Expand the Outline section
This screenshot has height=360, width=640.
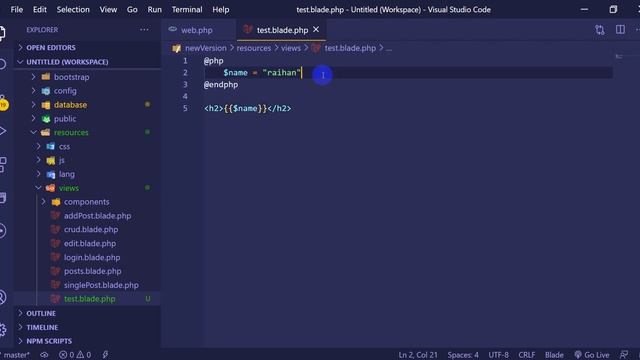(88, 313)
